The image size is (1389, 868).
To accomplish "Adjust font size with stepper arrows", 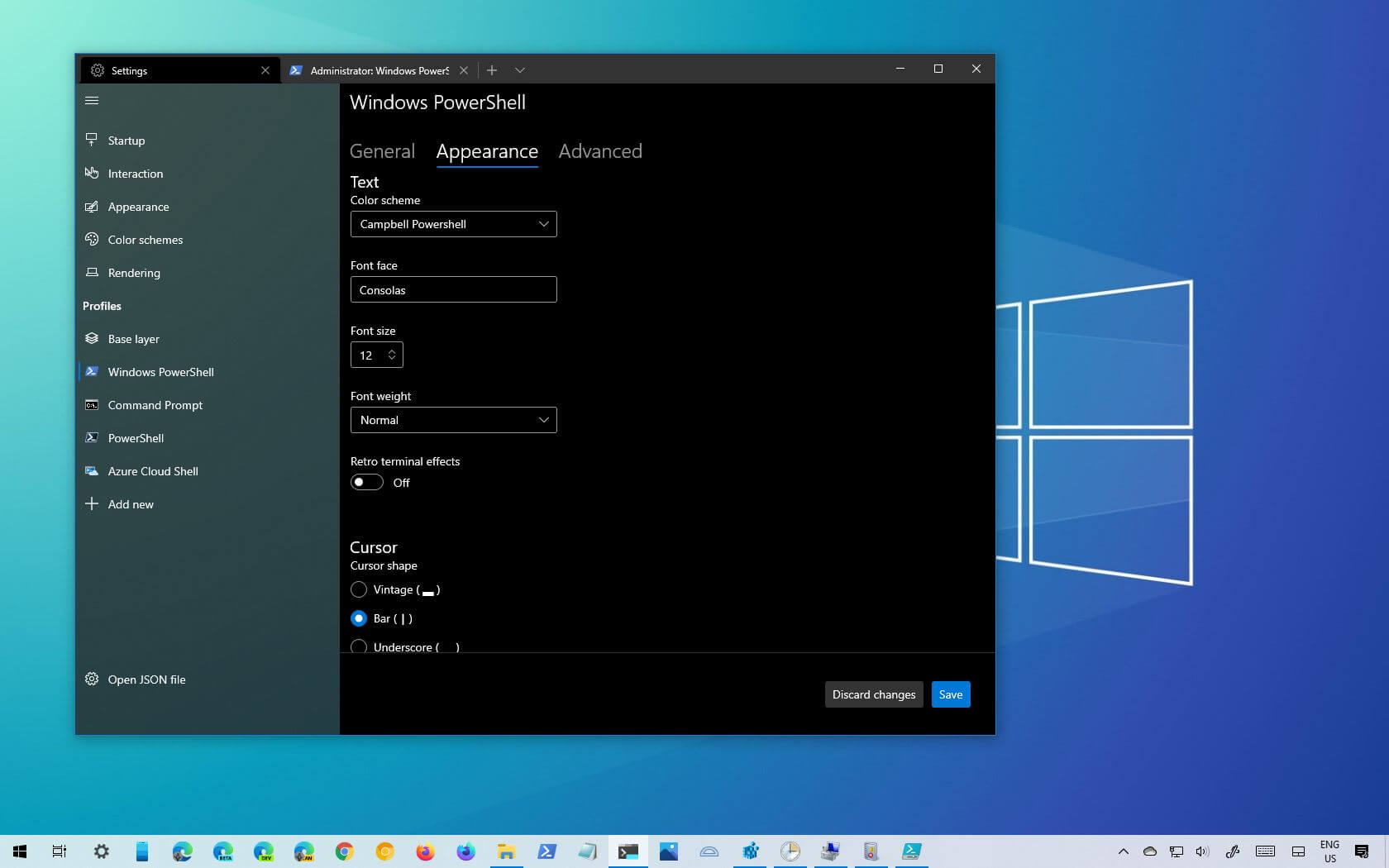I will (392, 355).
